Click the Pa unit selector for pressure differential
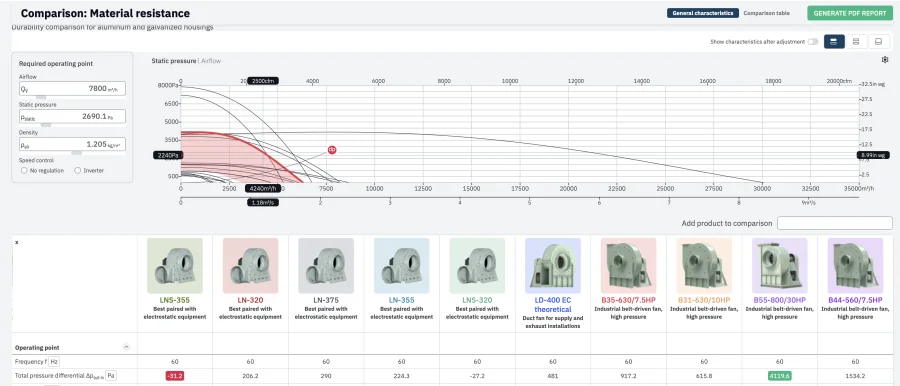Image resolution: width=900 pixels, height=386 pixels. point(111,376)
